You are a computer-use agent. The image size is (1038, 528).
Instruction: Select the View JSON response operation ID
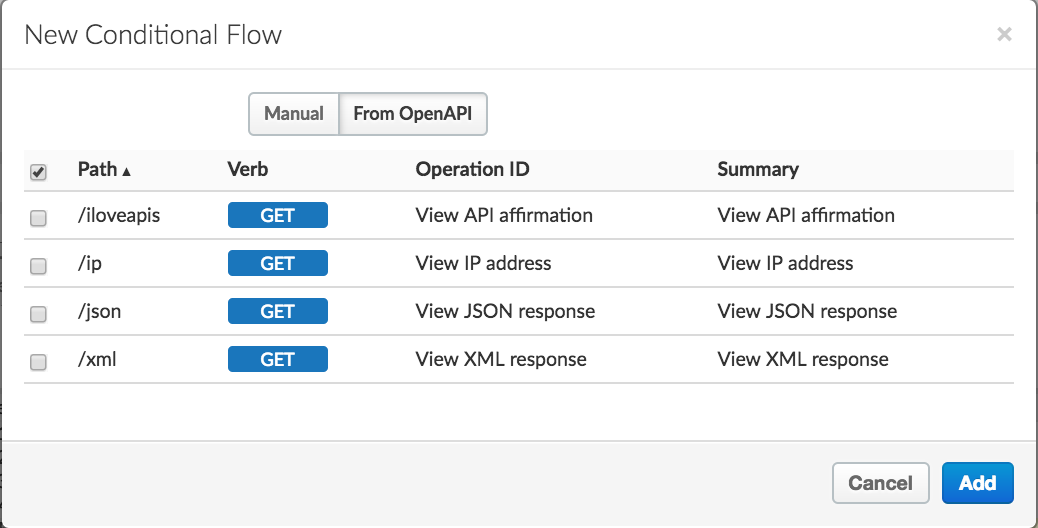pos(505,311)
